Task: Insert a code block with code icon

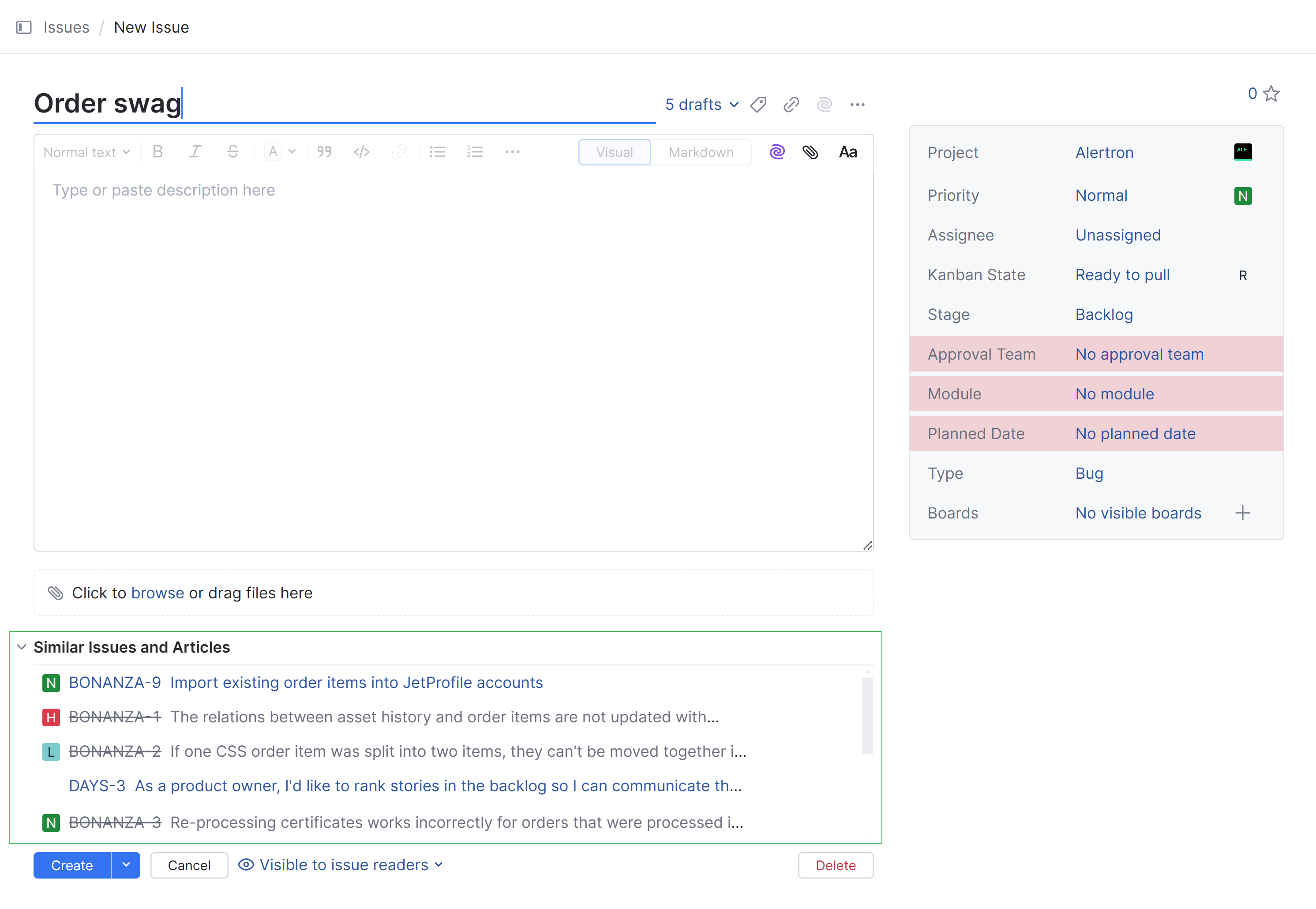Action: [362, 152]
